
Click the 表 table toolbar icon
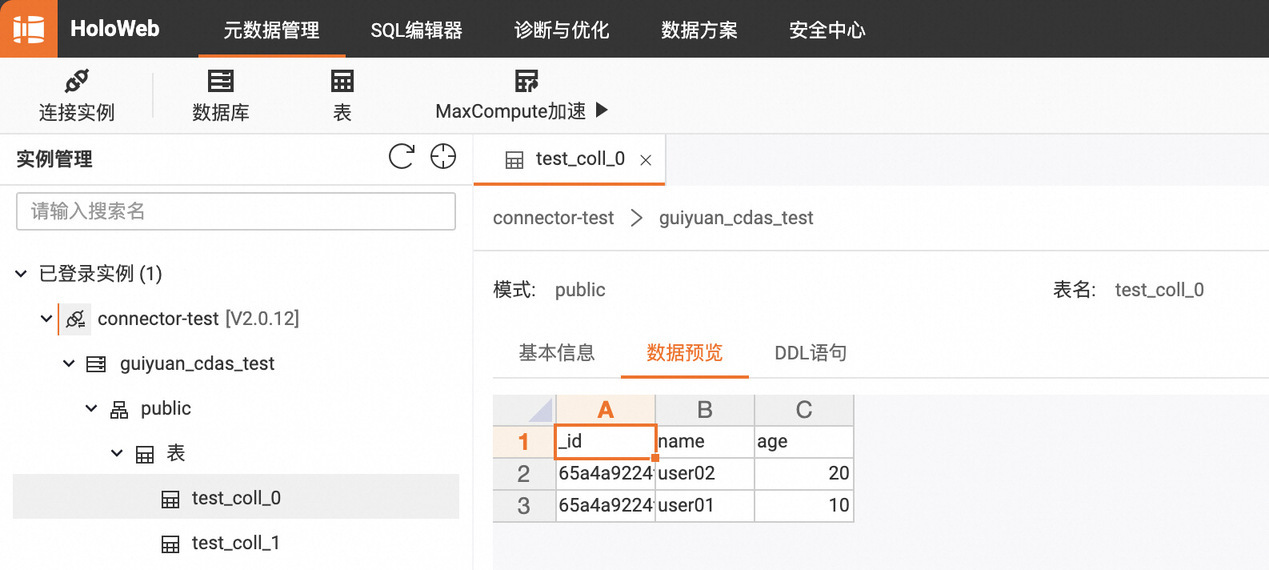342,82
